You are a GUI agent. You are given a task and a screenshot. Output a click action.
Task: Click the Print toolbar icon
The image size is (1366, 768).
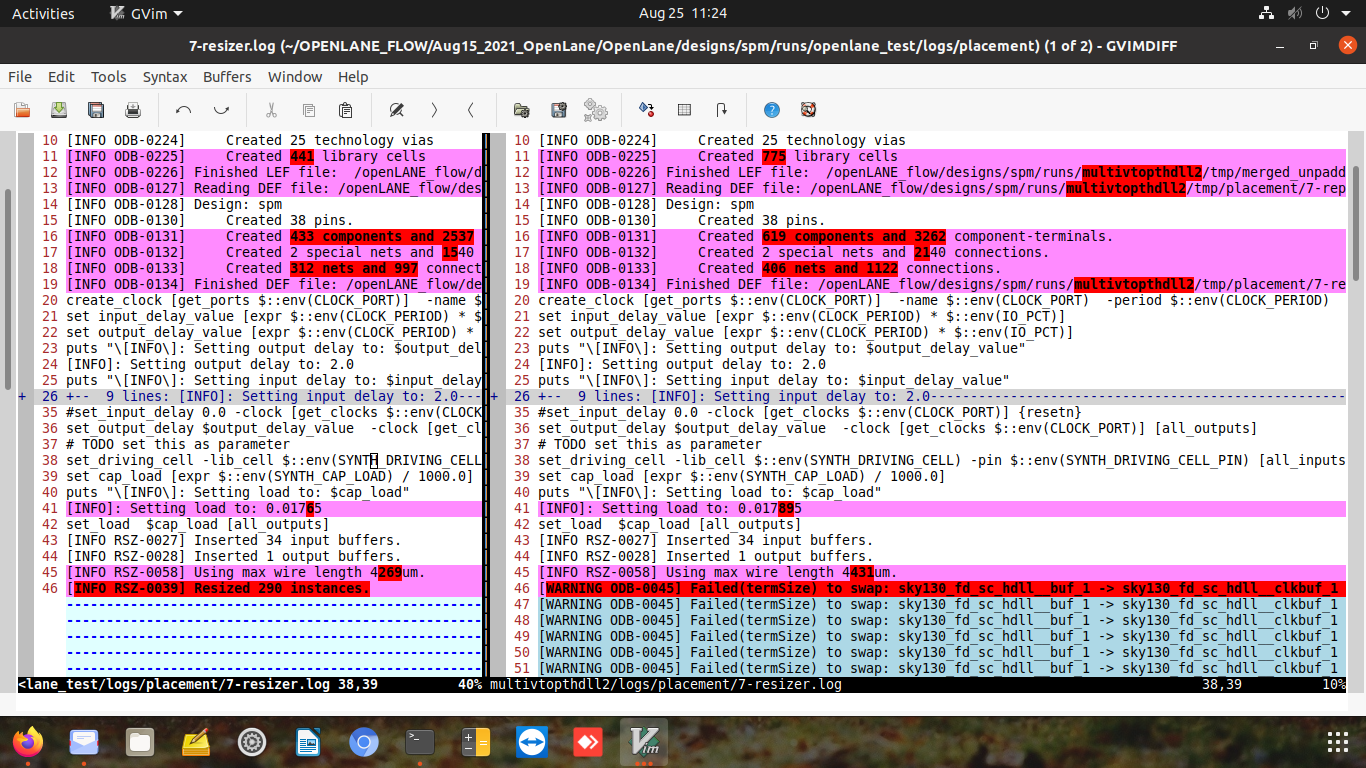point(133,110)
